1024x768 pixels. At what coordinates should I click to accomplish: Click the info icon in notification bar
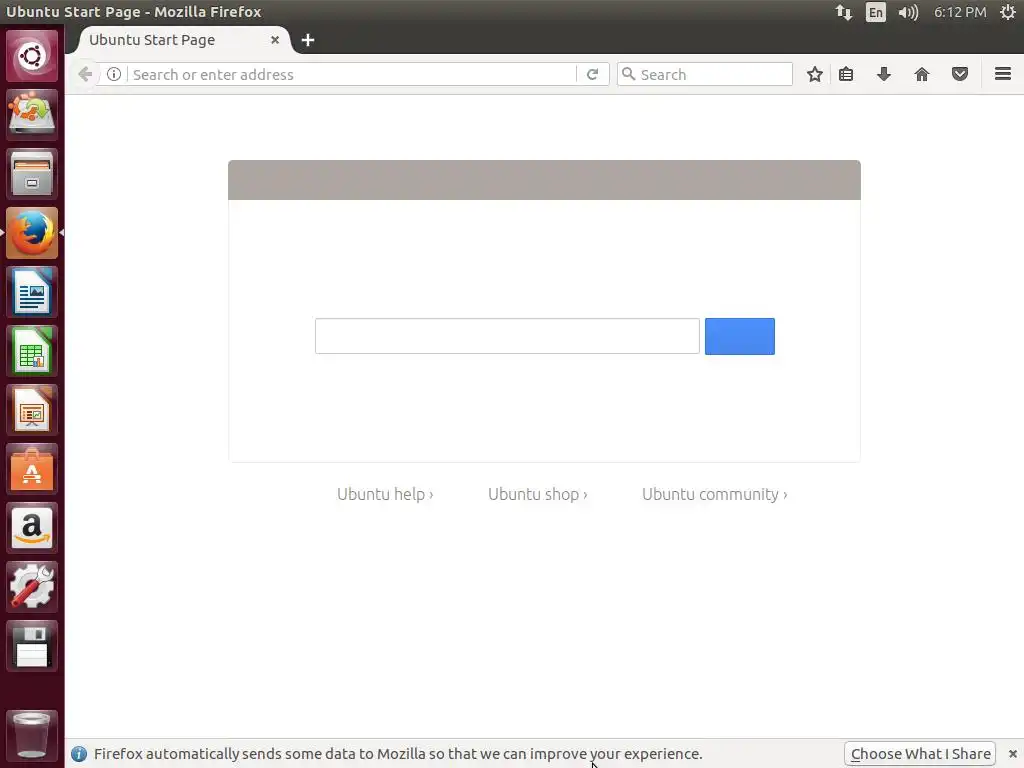pyautogui.click(x=79, y=754)
